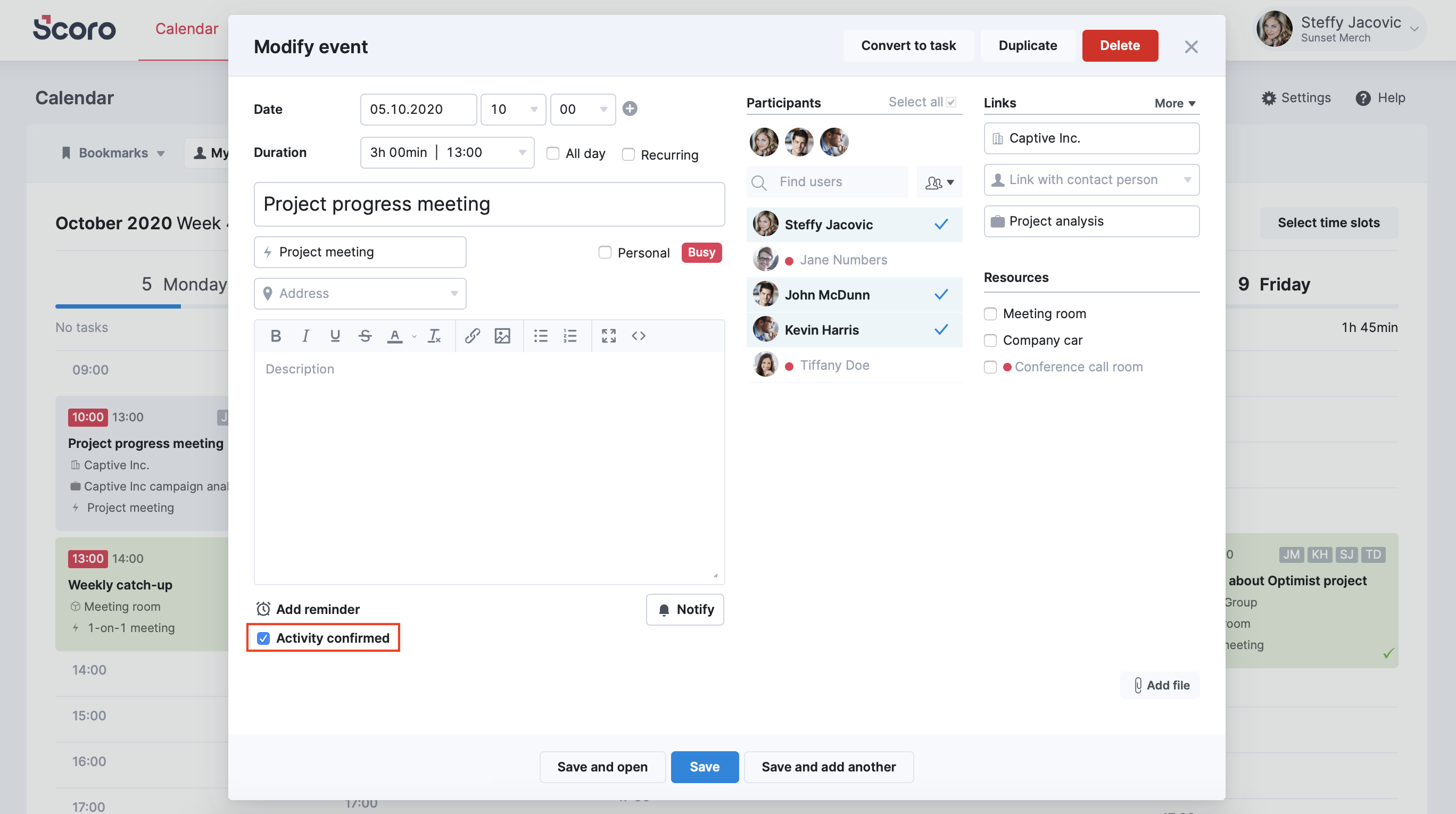Screen dimensions: 1456x814
Task: Toggle the Recurring checkbox
Action: coord(628,154)
